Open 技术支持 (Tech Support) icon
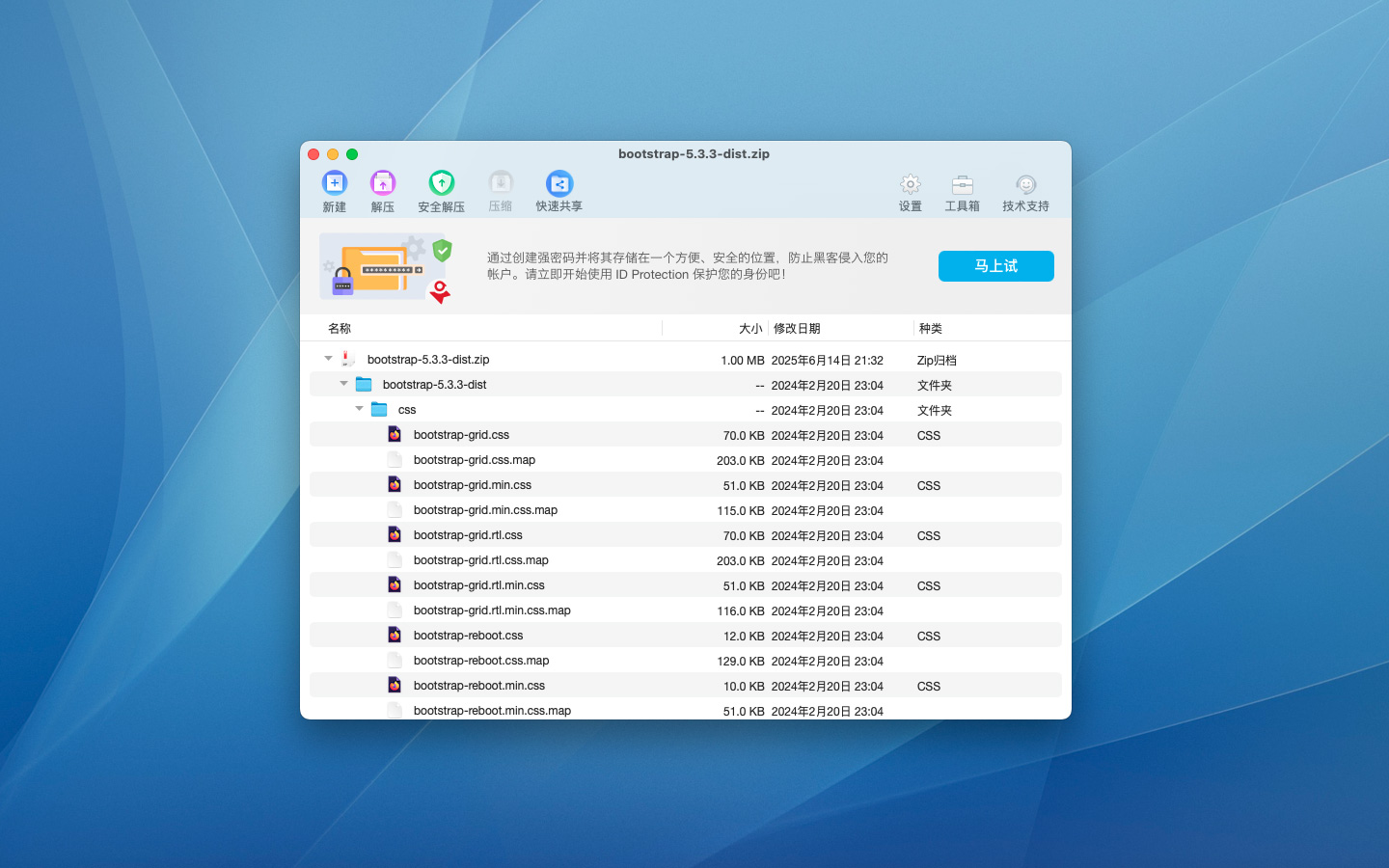This screenshot has width=1389, height=868. (1026, 184)
